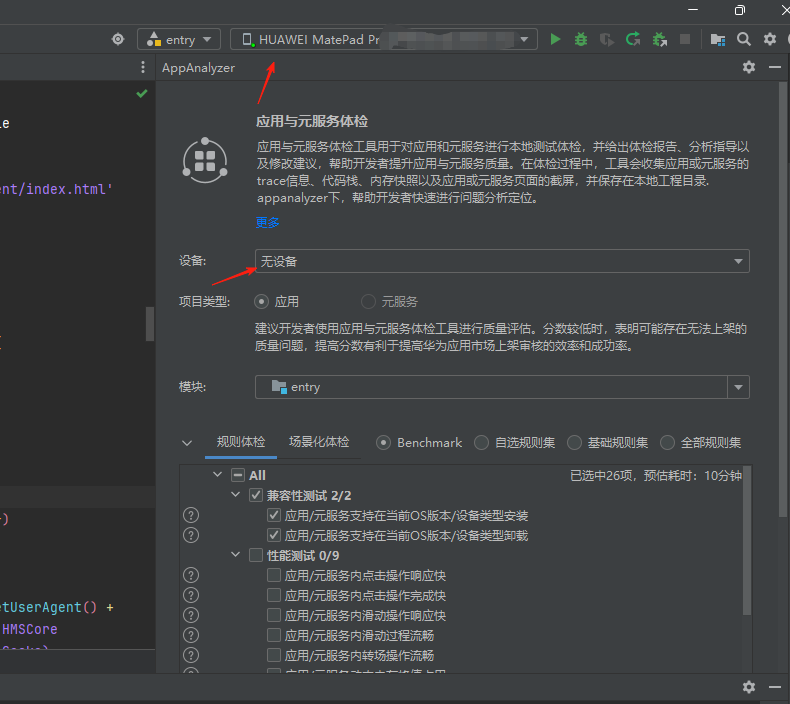Stop the running process square
Screen dimensions: 790x704
pyautogui.click(x=685, y=39)
